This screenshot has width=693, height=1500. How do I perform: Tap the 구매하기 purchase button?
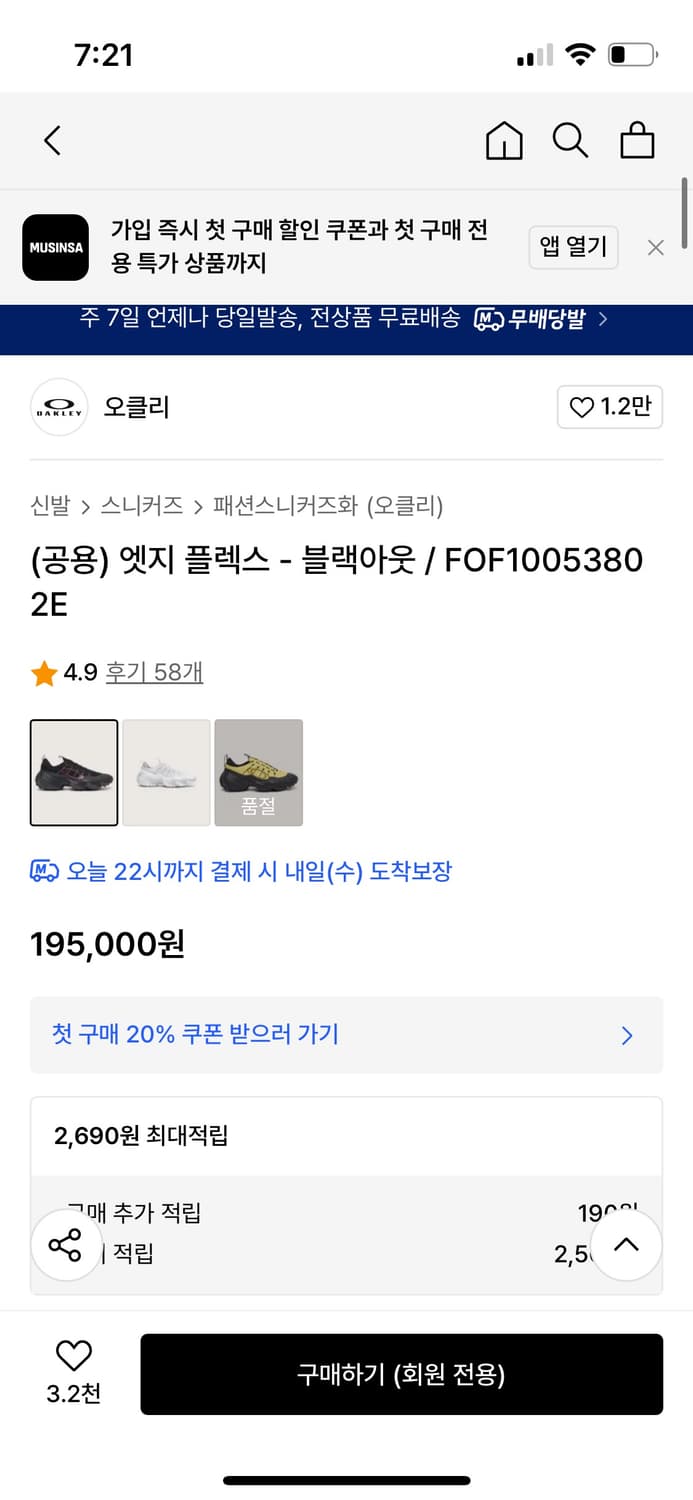coord(402,1373)
